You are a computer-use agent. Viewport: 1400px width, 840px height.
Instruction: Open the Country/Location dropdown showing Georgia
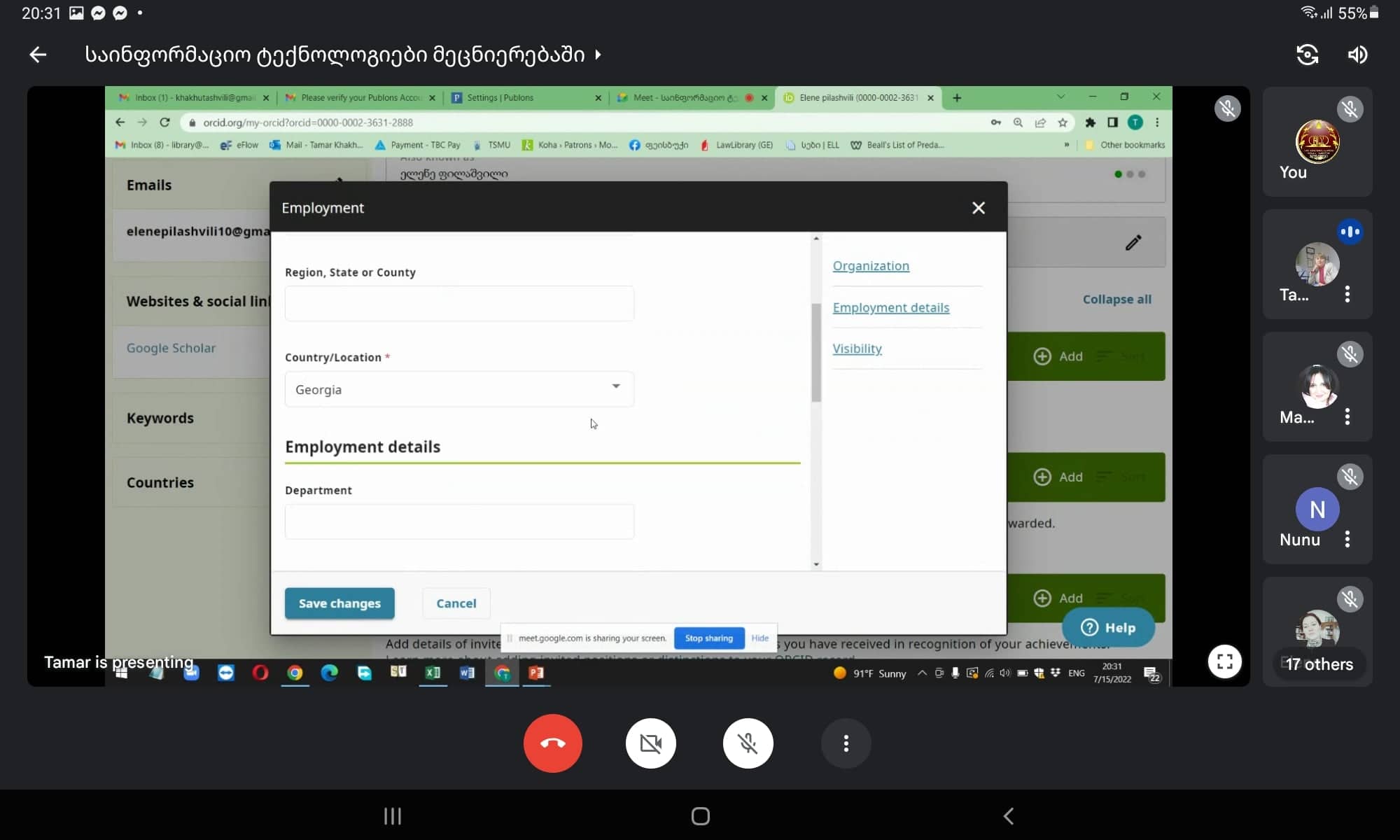point(459,389)
